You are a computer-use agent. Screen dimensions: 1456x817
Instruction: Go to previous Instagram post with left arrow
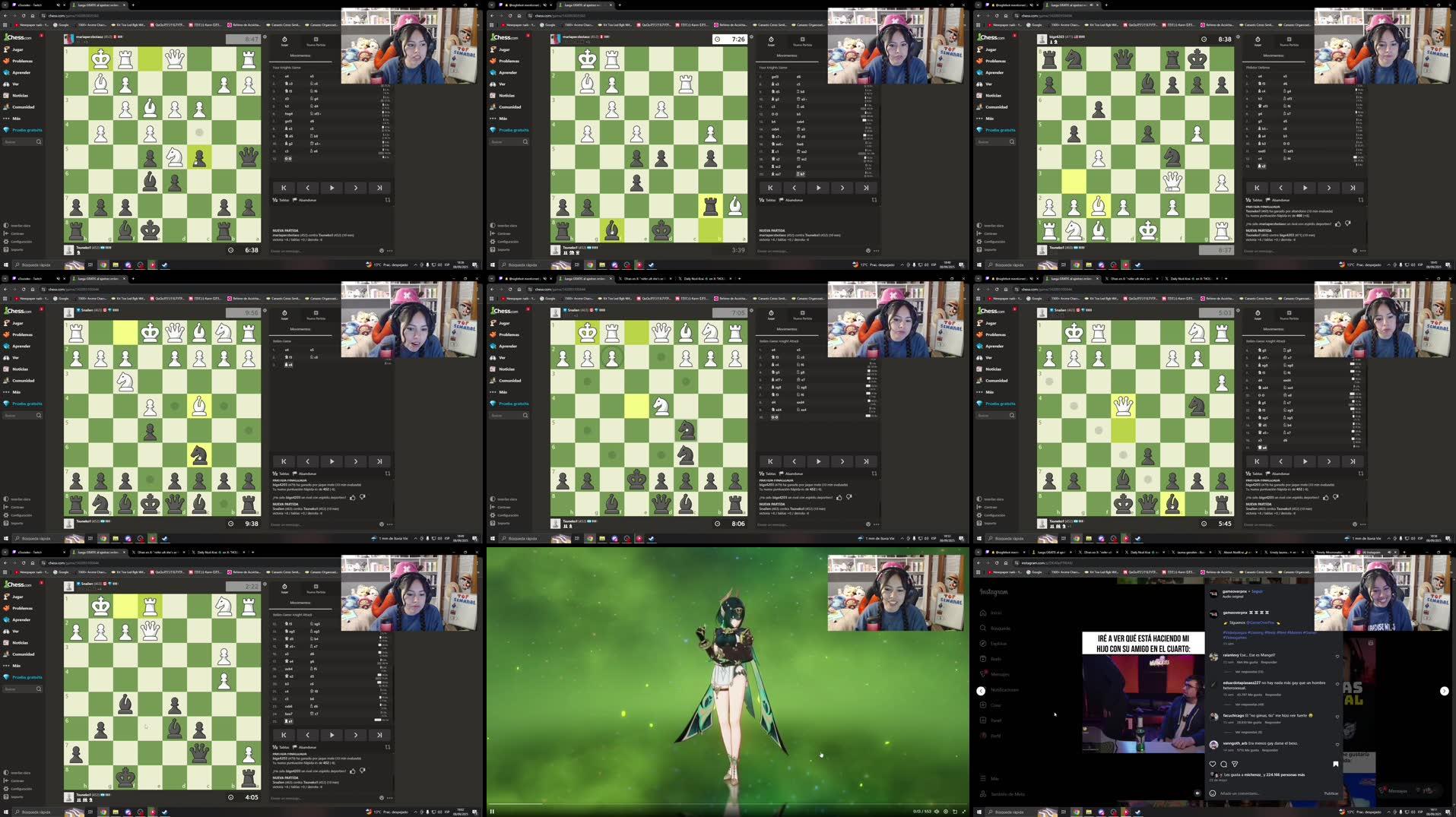click(981, 691)
